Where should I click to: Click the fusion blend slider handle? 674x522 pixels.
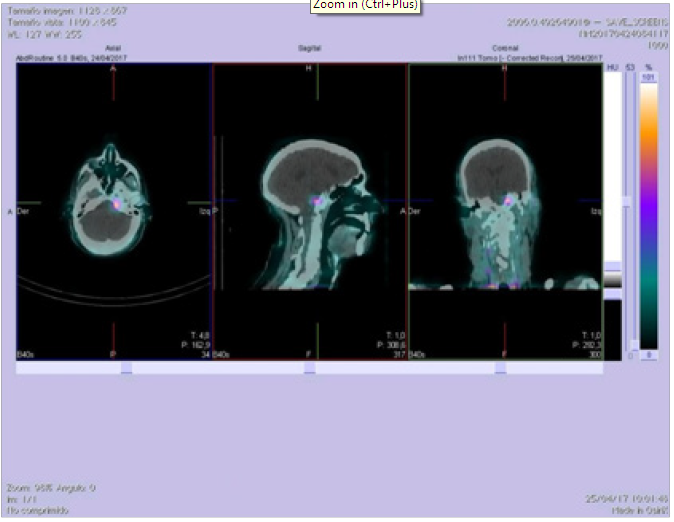point(628,201)
